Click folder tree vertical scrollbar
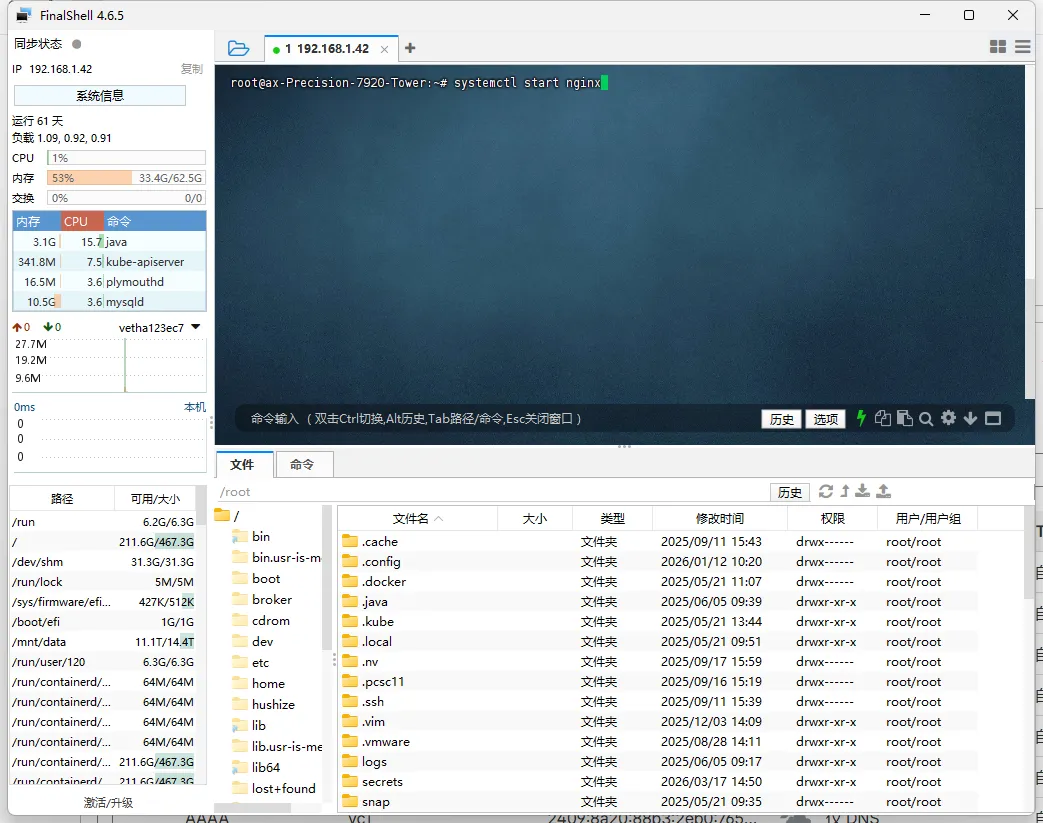 pyautogui.click(x=326, y=579)
